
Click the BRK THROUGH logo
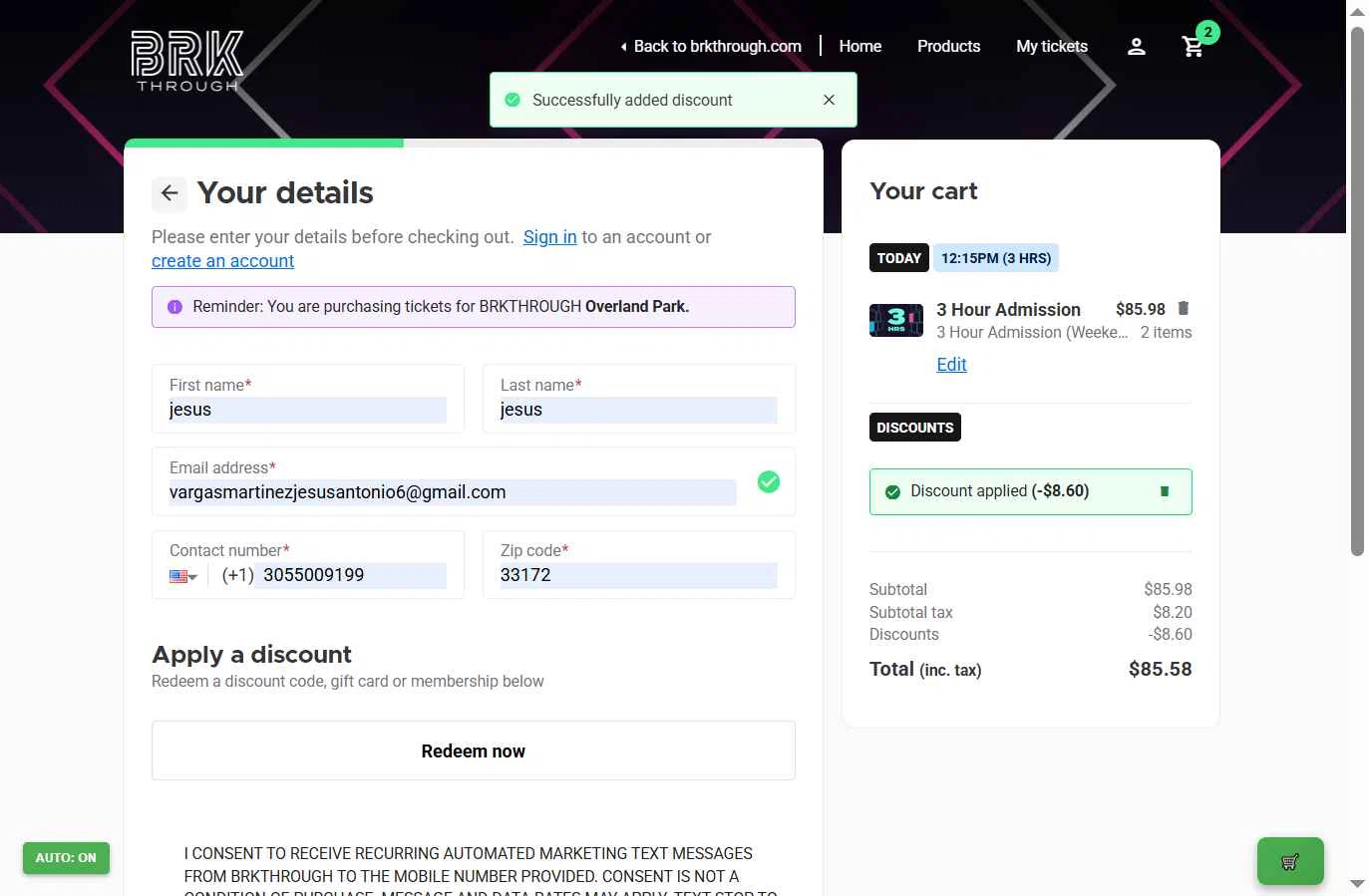pyautogui.click(x=187, y=60)
